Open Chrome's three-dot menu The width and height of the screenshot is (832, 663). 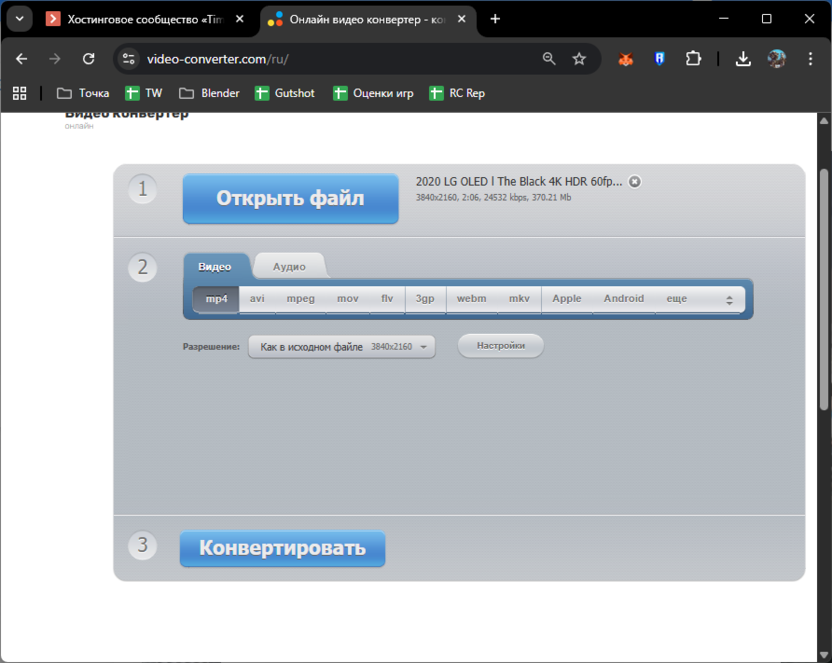[x=811, y=59]
